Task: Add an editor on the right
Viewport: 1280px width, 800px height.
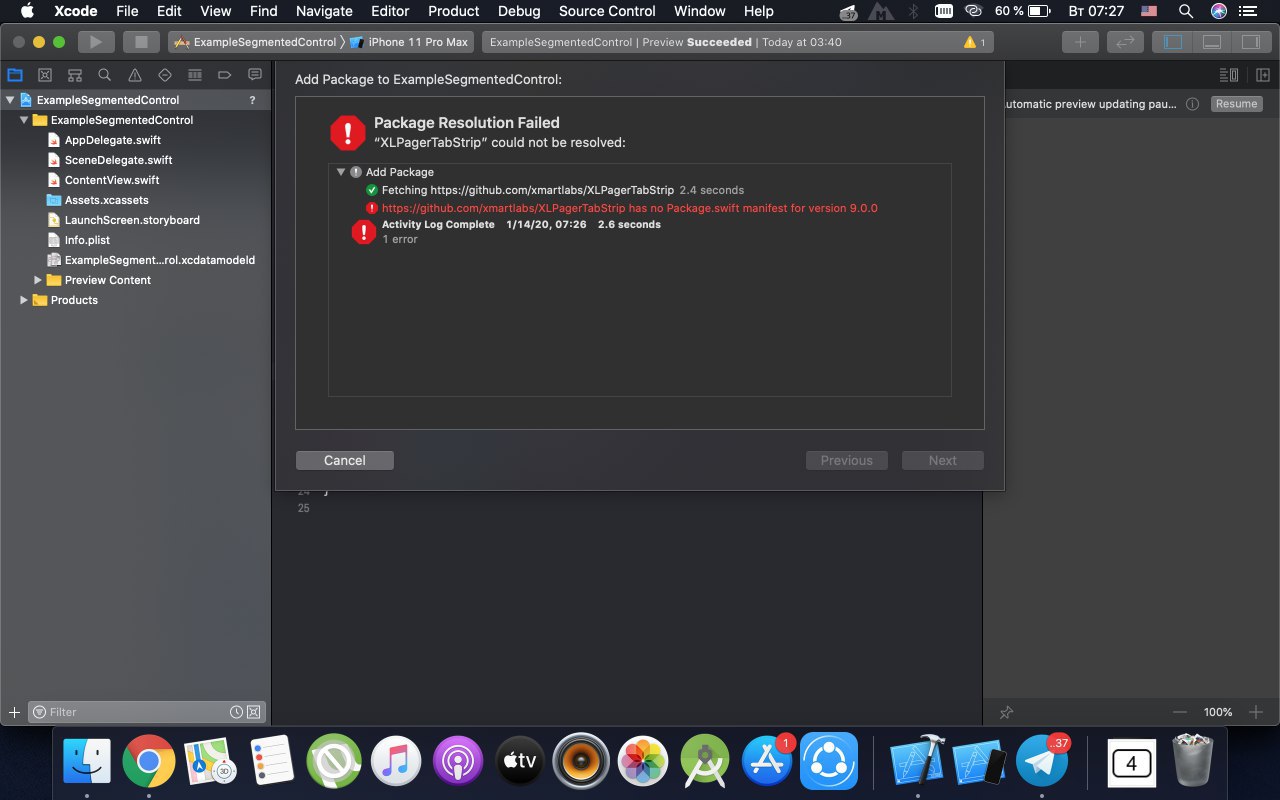Action: (x=1263, y=75)
